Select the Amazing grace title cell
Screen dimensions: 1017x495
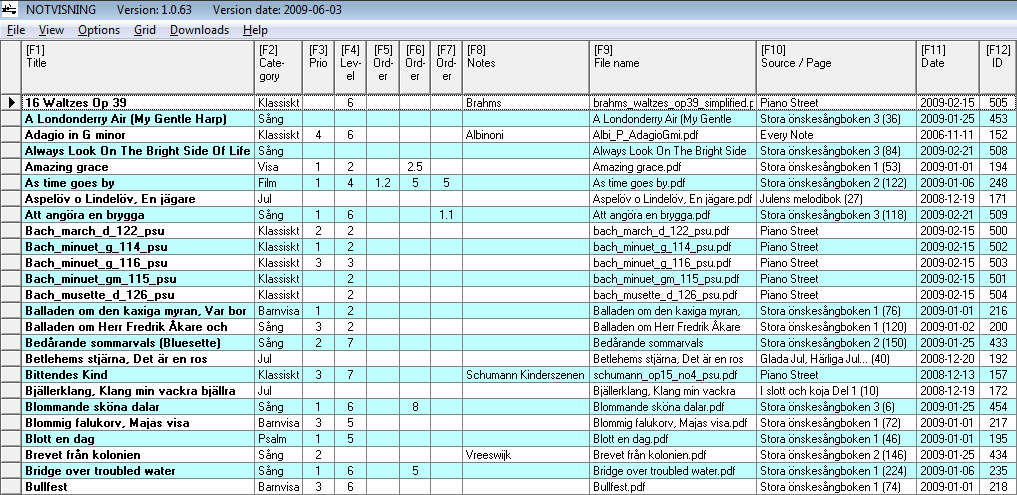[137, 167]
